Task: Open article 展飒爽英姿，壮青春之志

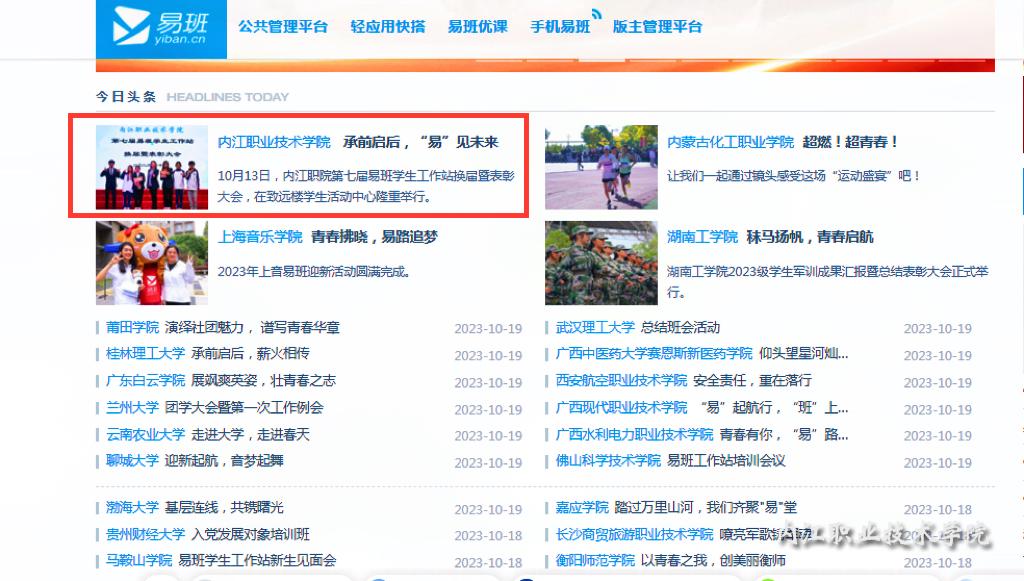Action: 263,381
